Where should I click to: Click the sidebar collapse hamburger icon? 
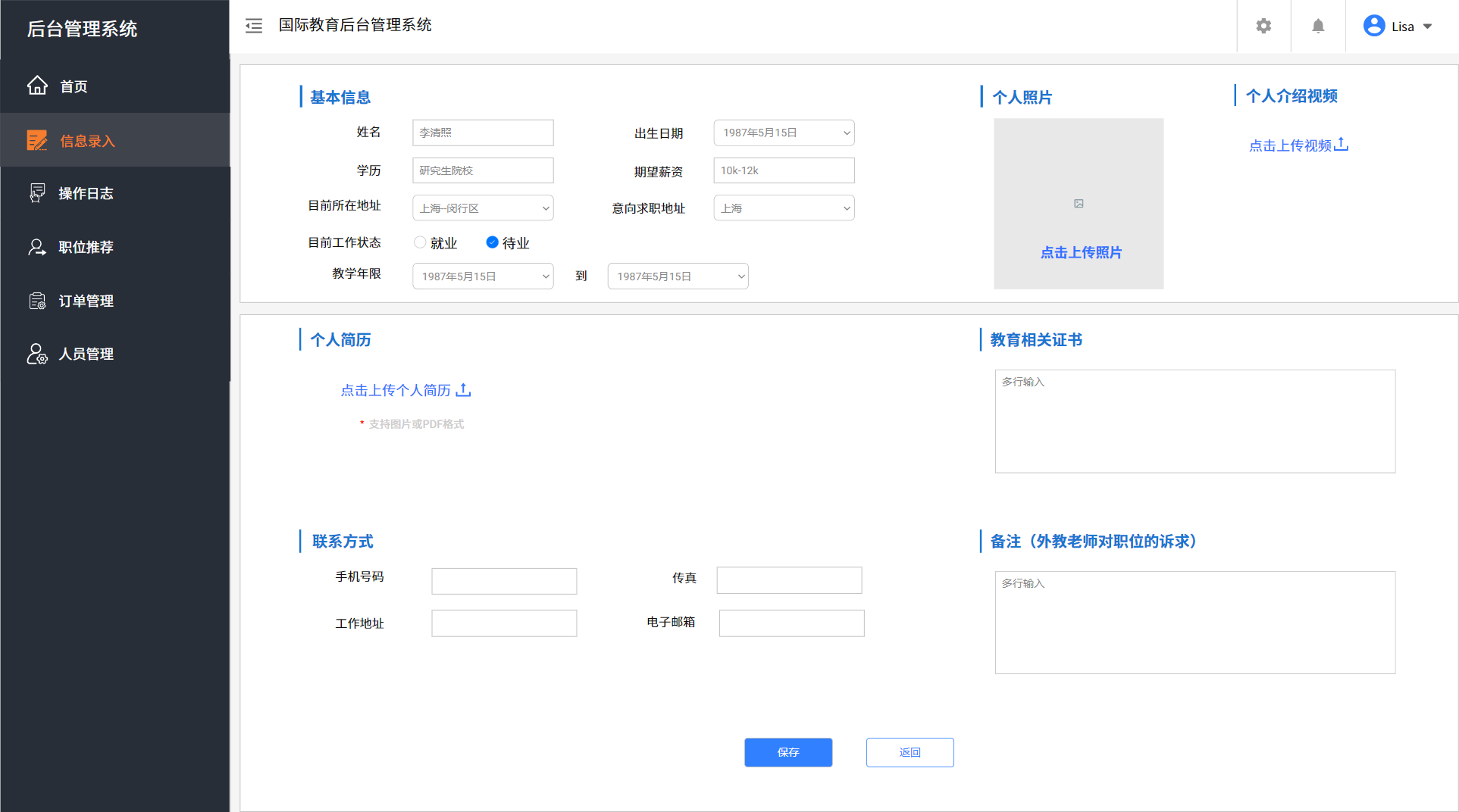254,26
